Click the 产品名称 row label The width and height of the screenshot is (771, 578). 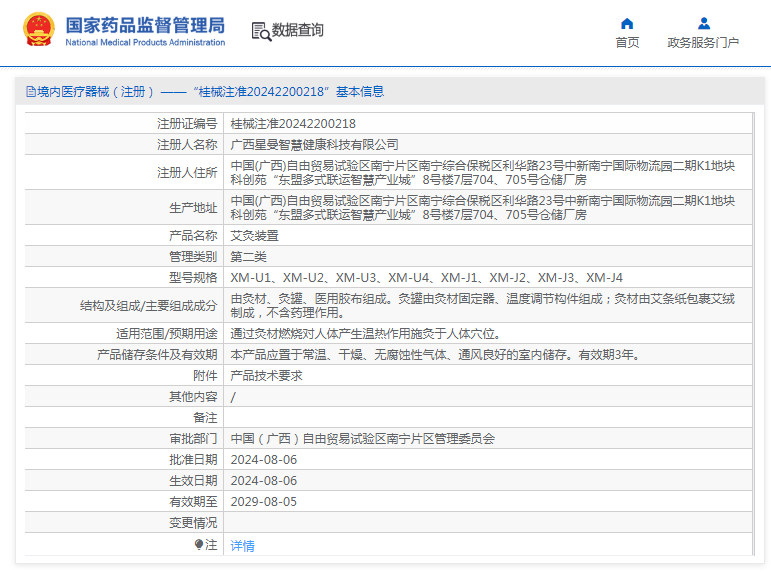(x=193, y=236)
